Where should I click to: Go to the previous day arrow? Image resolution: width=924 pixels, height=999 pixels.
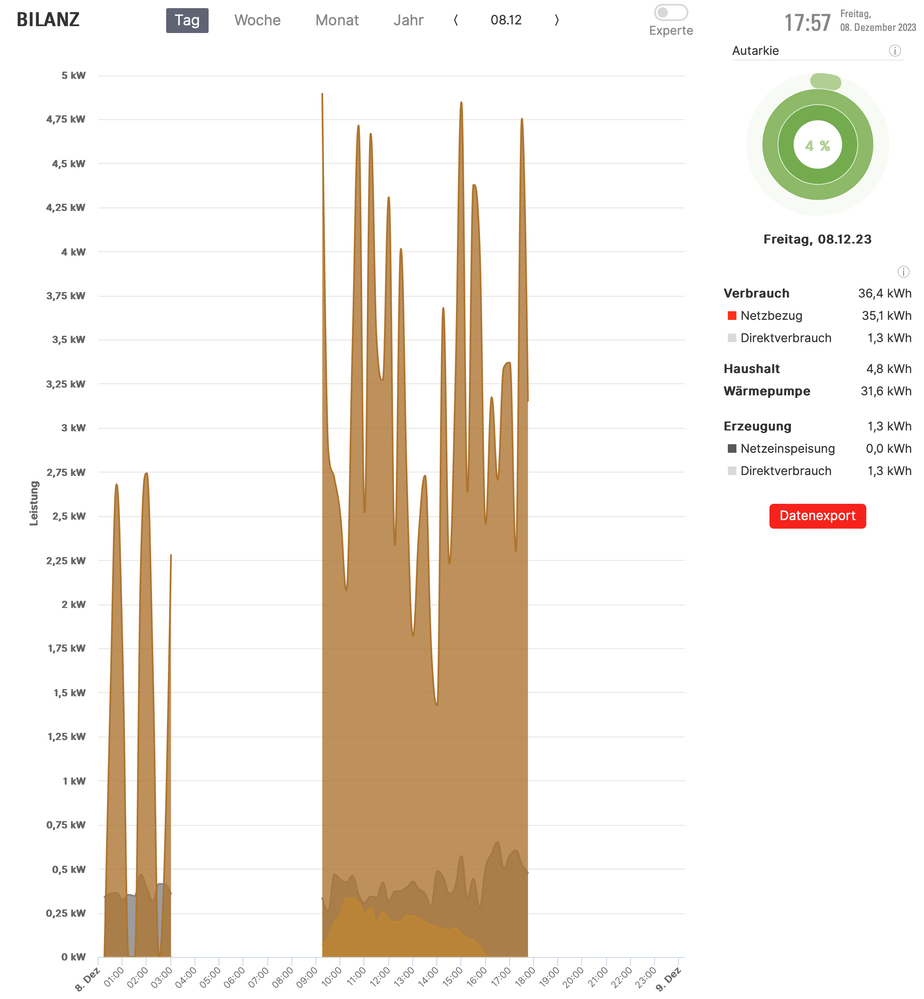[x=456, y=20]
